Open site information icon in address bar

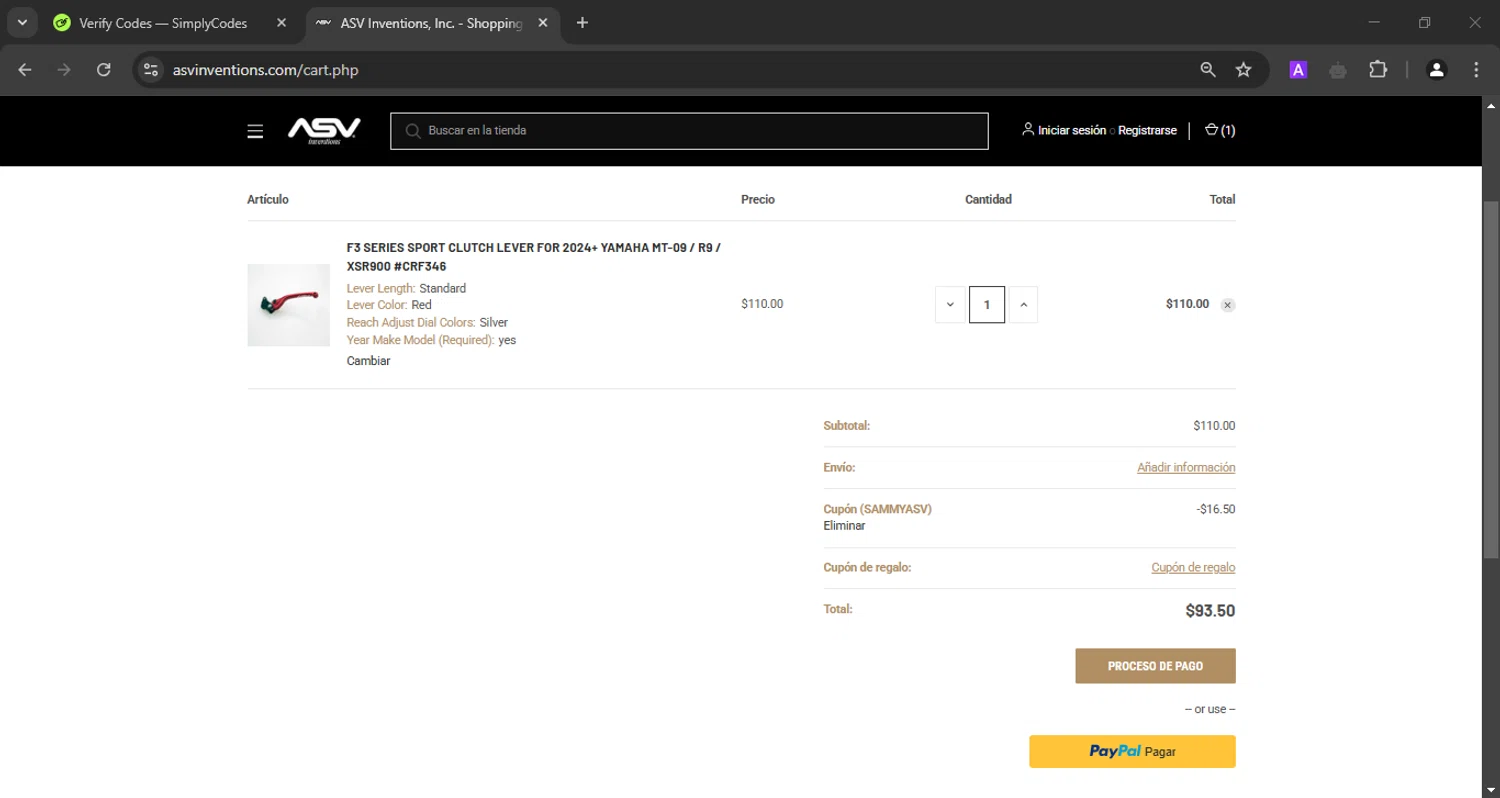[x=151, y=70]
